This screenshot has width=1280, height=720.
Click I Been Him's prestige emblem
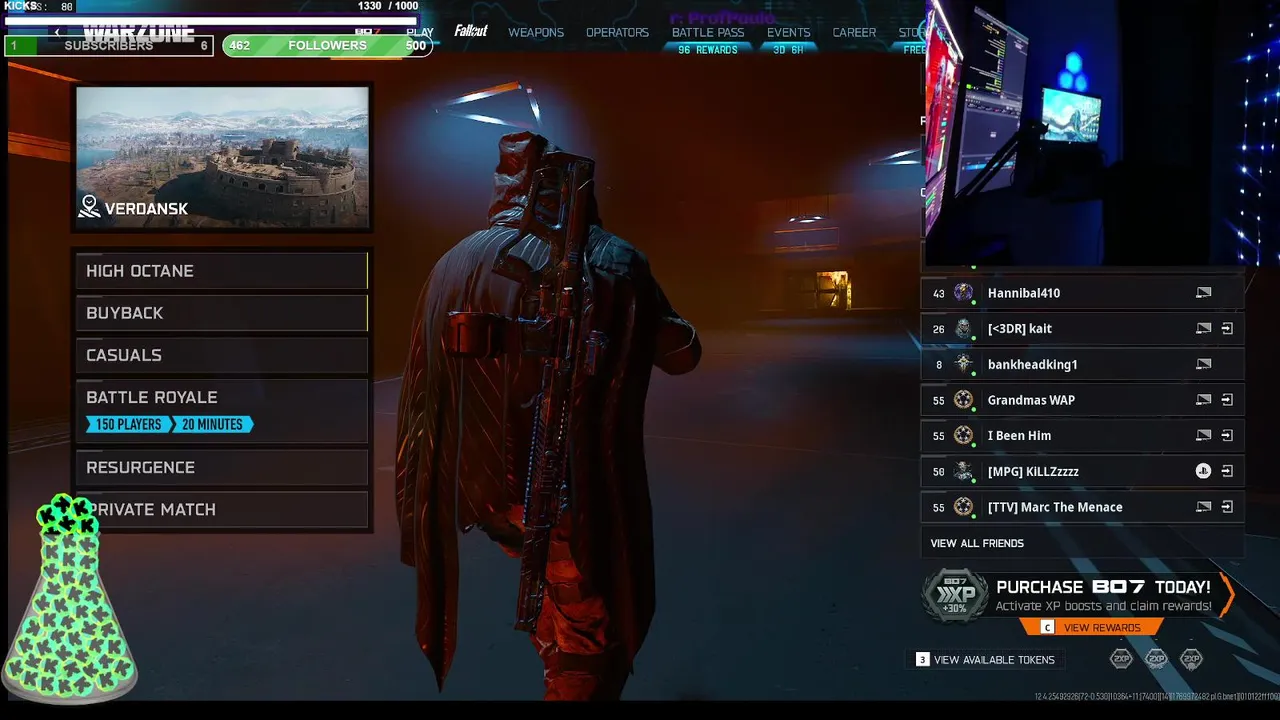[x=963, y=436]
